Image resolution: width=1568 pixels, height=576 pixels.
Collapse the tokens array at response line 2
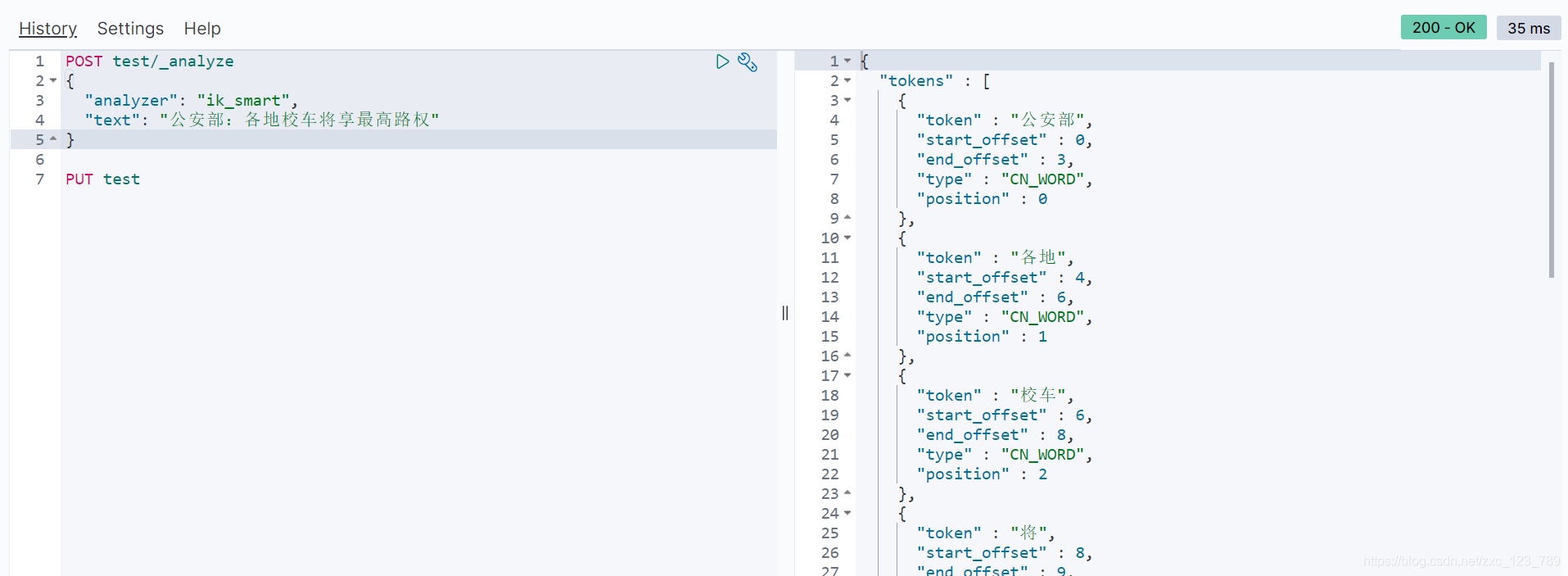[x=847, y=80]
